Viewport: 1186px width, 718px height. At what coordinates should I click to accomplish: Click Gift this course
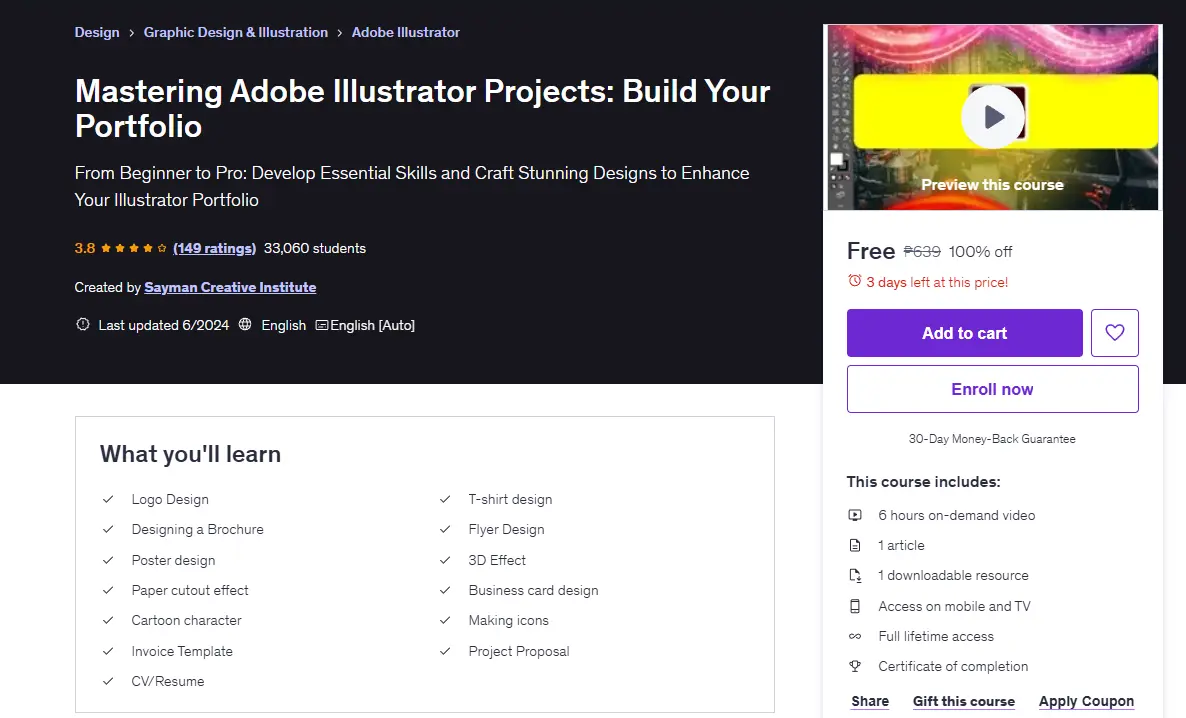(x=964, y=701)
